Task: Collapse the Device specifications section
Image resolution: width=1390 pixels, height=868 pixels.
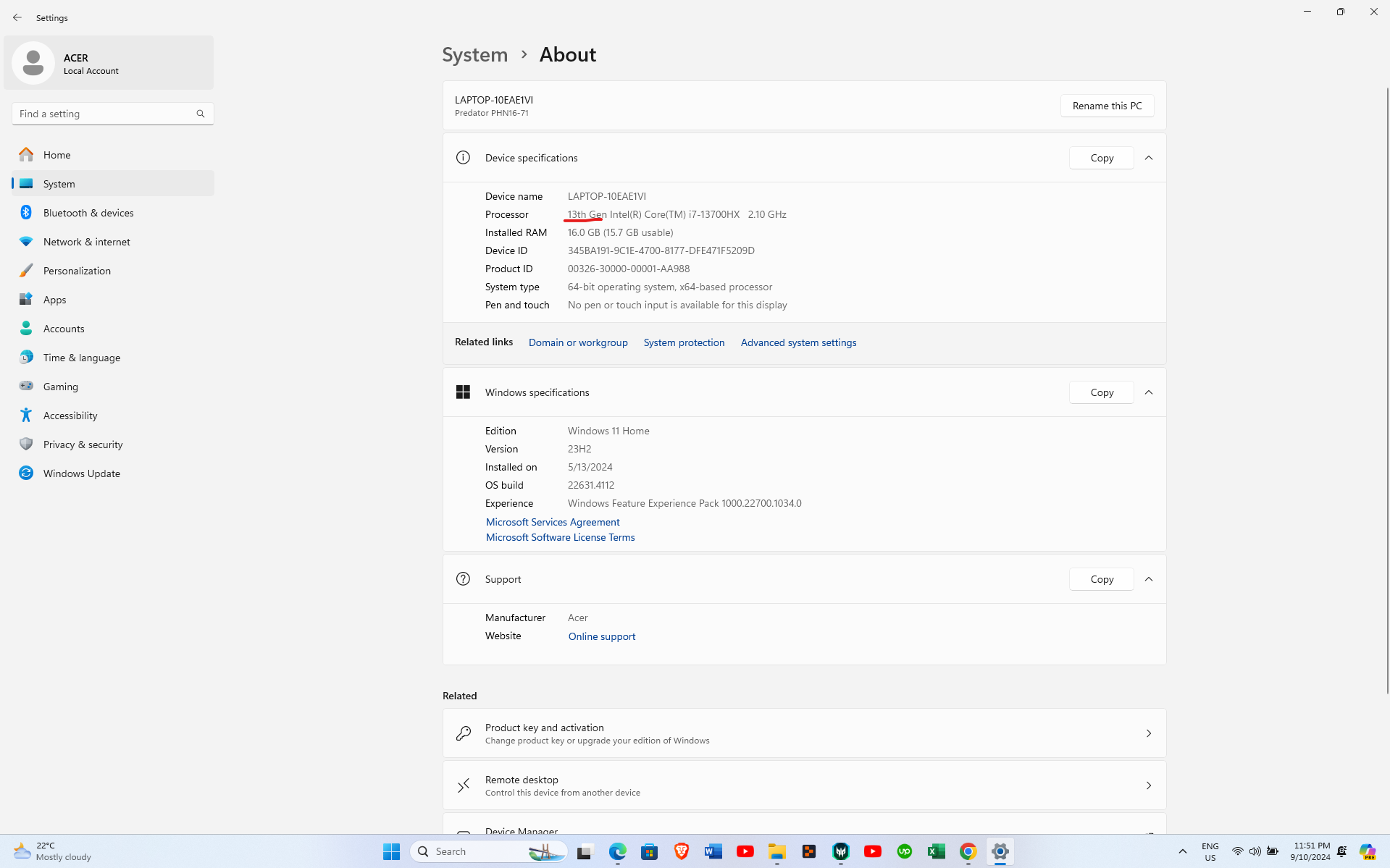Action: 1149,158
